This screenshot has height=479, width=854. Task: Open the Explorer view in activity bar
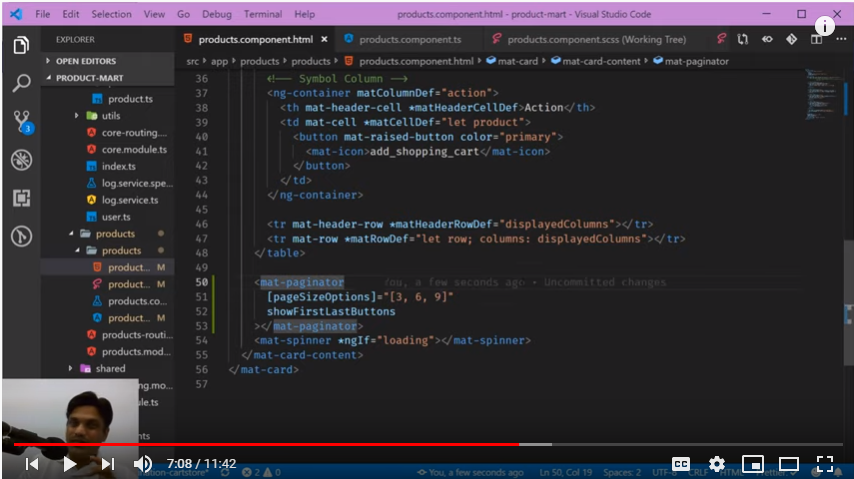click(21, 46)
